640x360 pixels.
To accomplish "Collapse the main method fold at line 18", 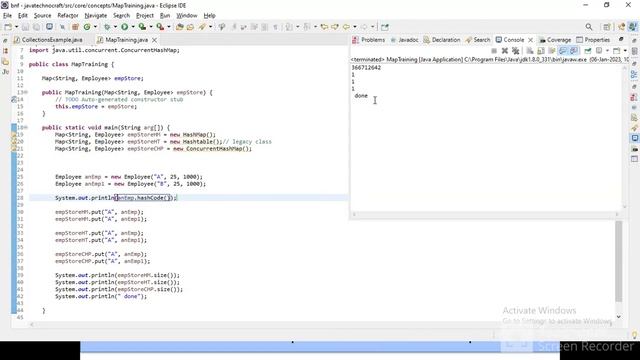I will pos(26,128).
